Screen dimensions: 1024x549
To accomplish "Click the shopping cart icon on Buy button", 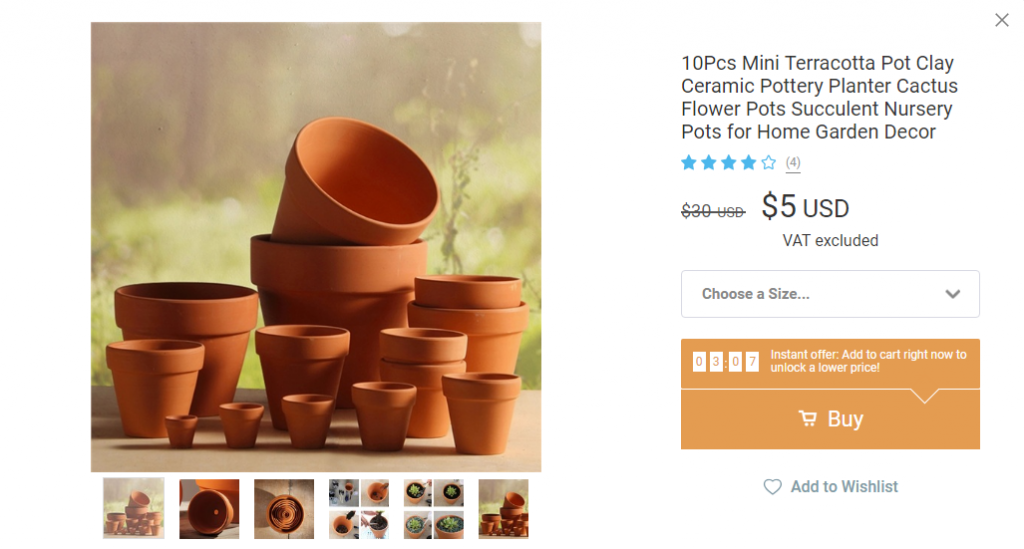I will (x=808, y=419).
